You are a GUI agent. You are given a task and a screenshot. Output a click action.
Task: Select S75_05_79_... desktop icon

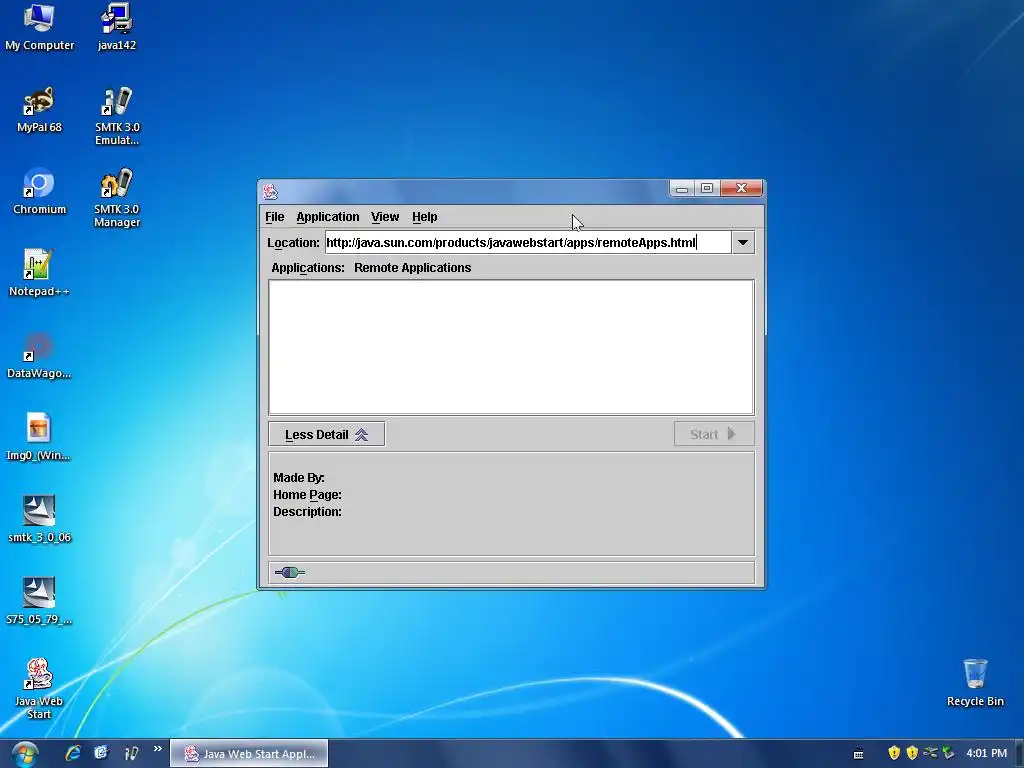click(39, 601)
